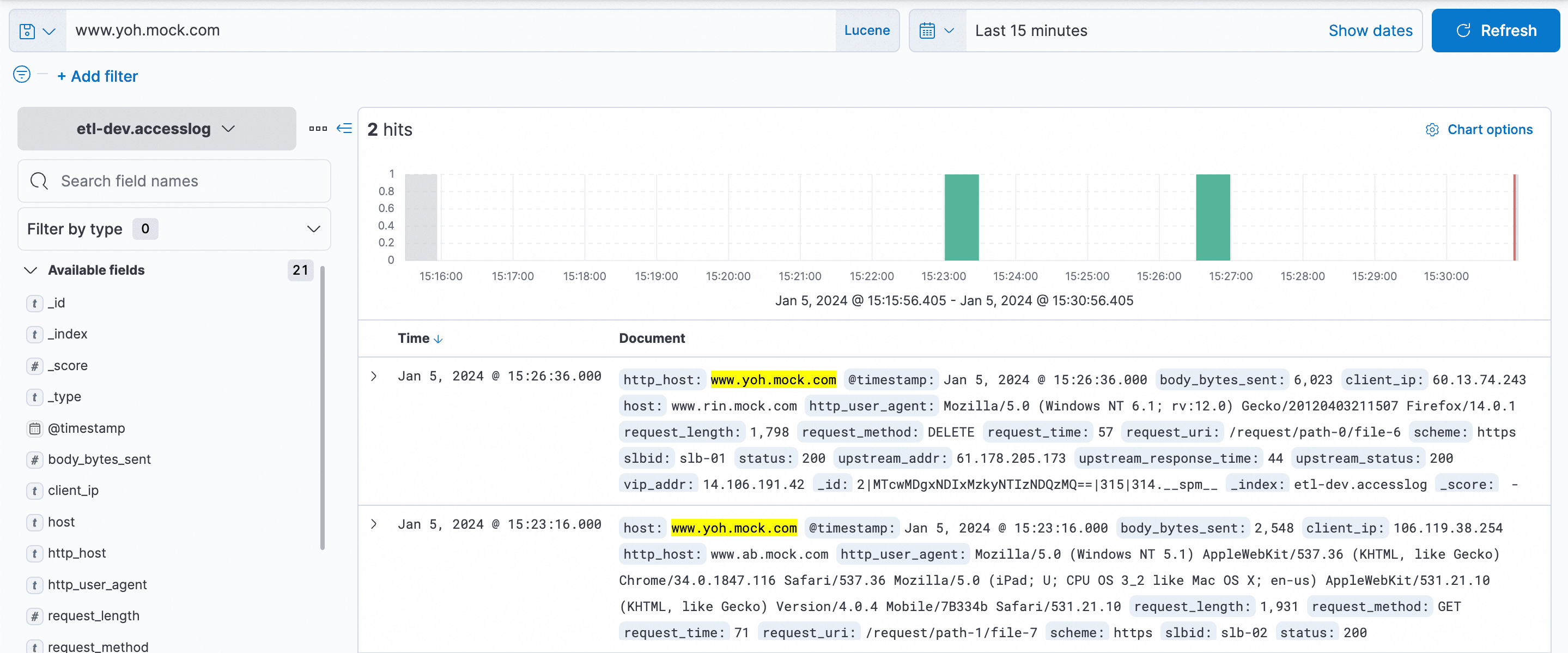Switch query language from Lucene
1568x653 pixels.
pyautogui.click(x=866, y=31)
